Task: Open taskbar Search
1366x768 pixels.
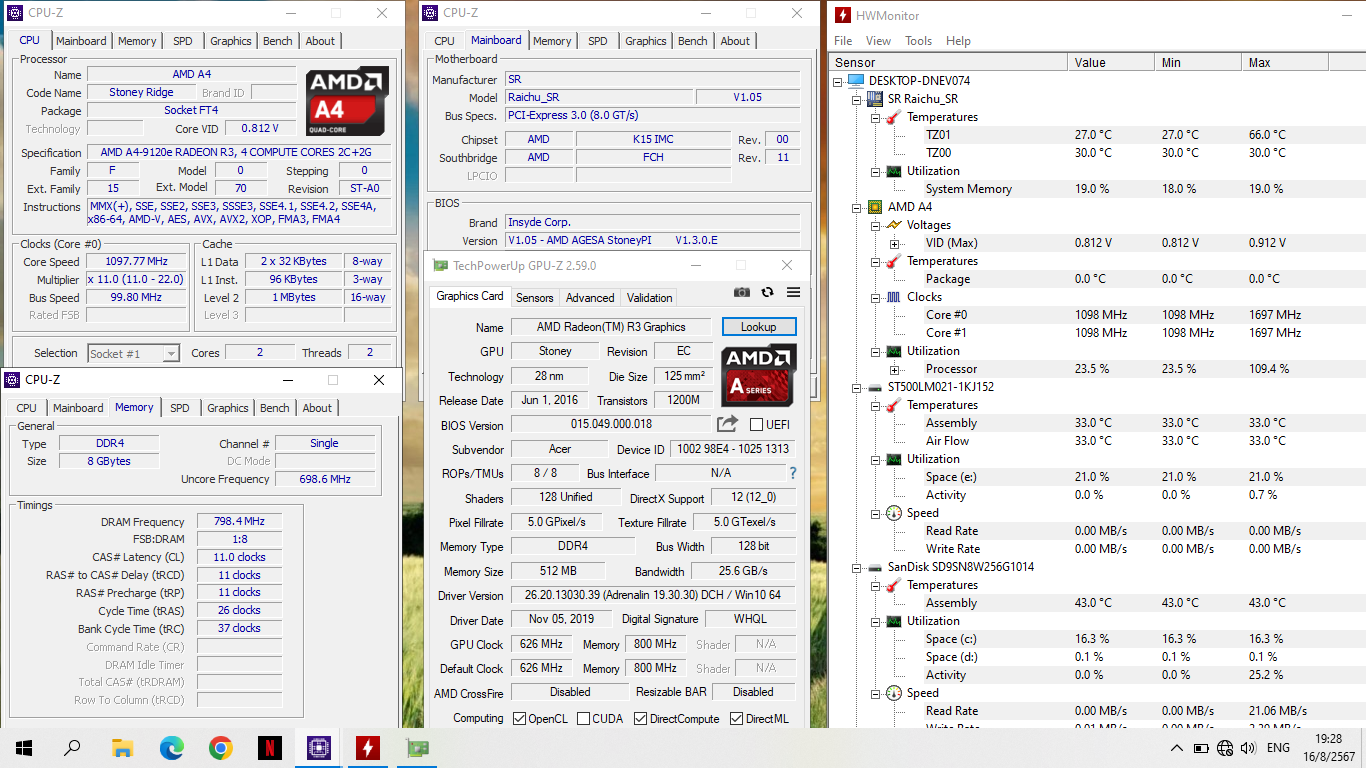Action: pyautogui.click(x=72, y=747)
